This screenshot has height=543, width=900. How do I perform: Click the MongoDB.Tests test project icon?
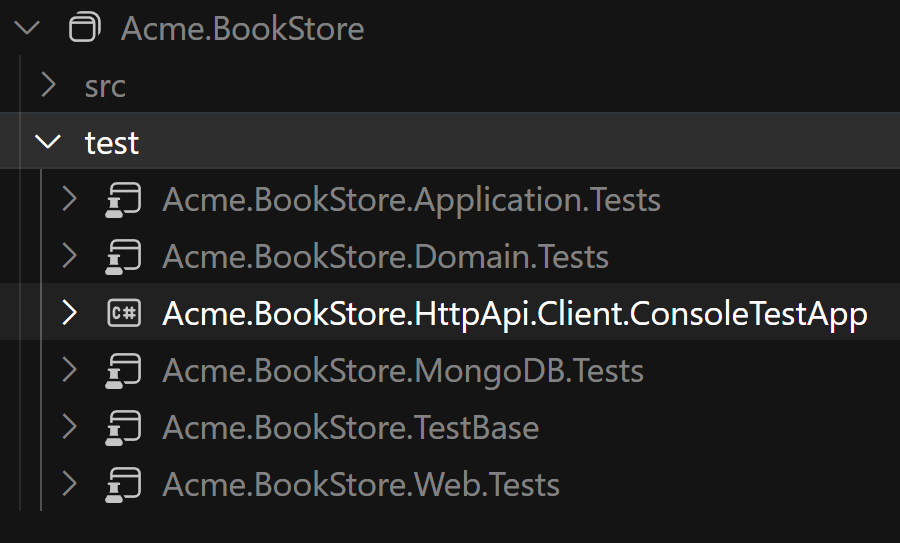pos(123,371)
